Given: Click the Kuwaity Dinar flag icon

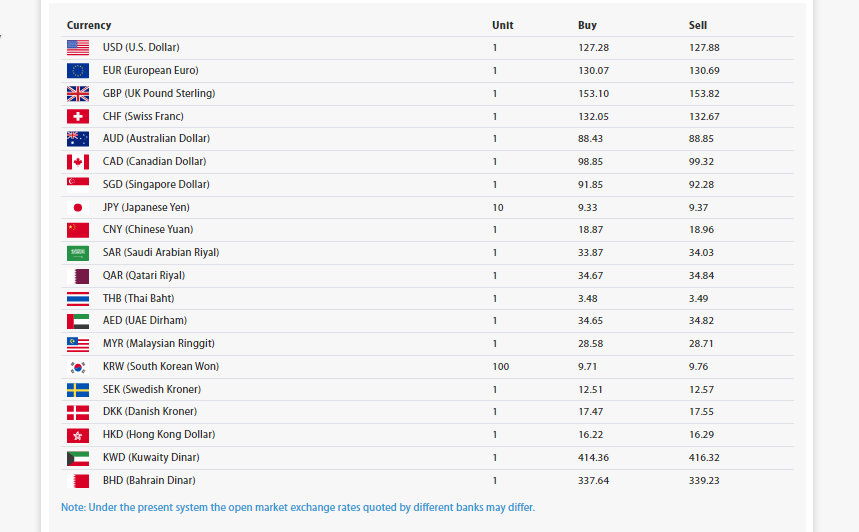Looking at the screenshot, I should 78,458.
